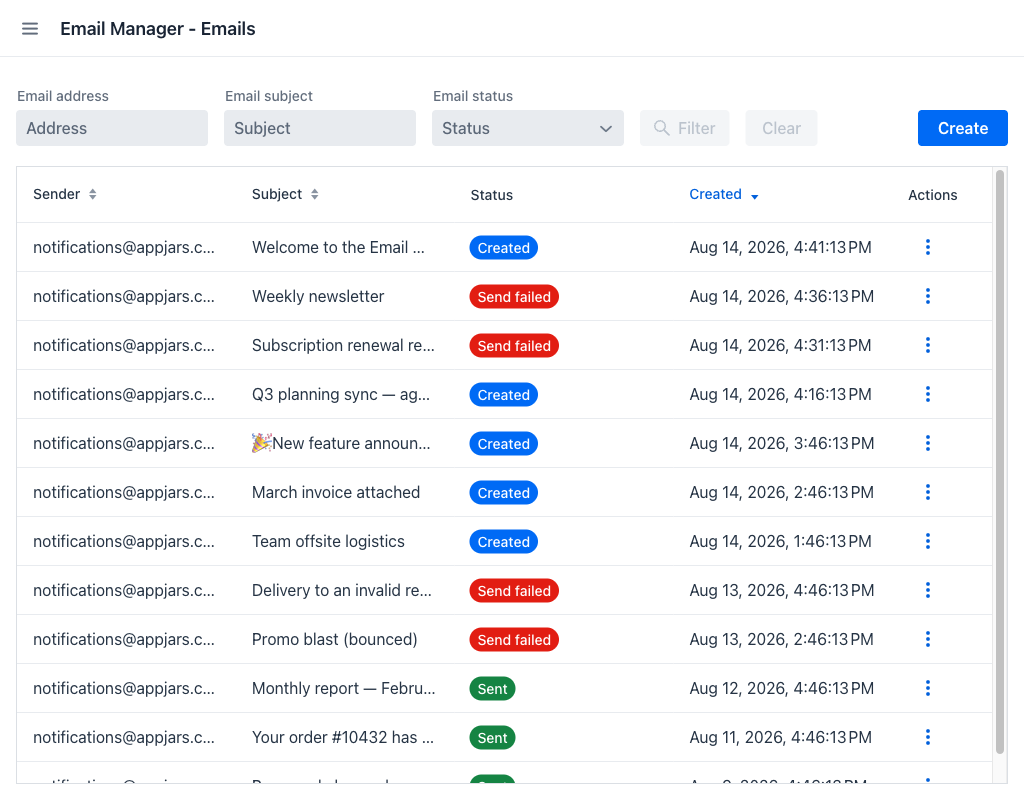This screenshot has width=1024, height=800.
Task: Open actions menu for New feature announcement row
Action: 927,443
